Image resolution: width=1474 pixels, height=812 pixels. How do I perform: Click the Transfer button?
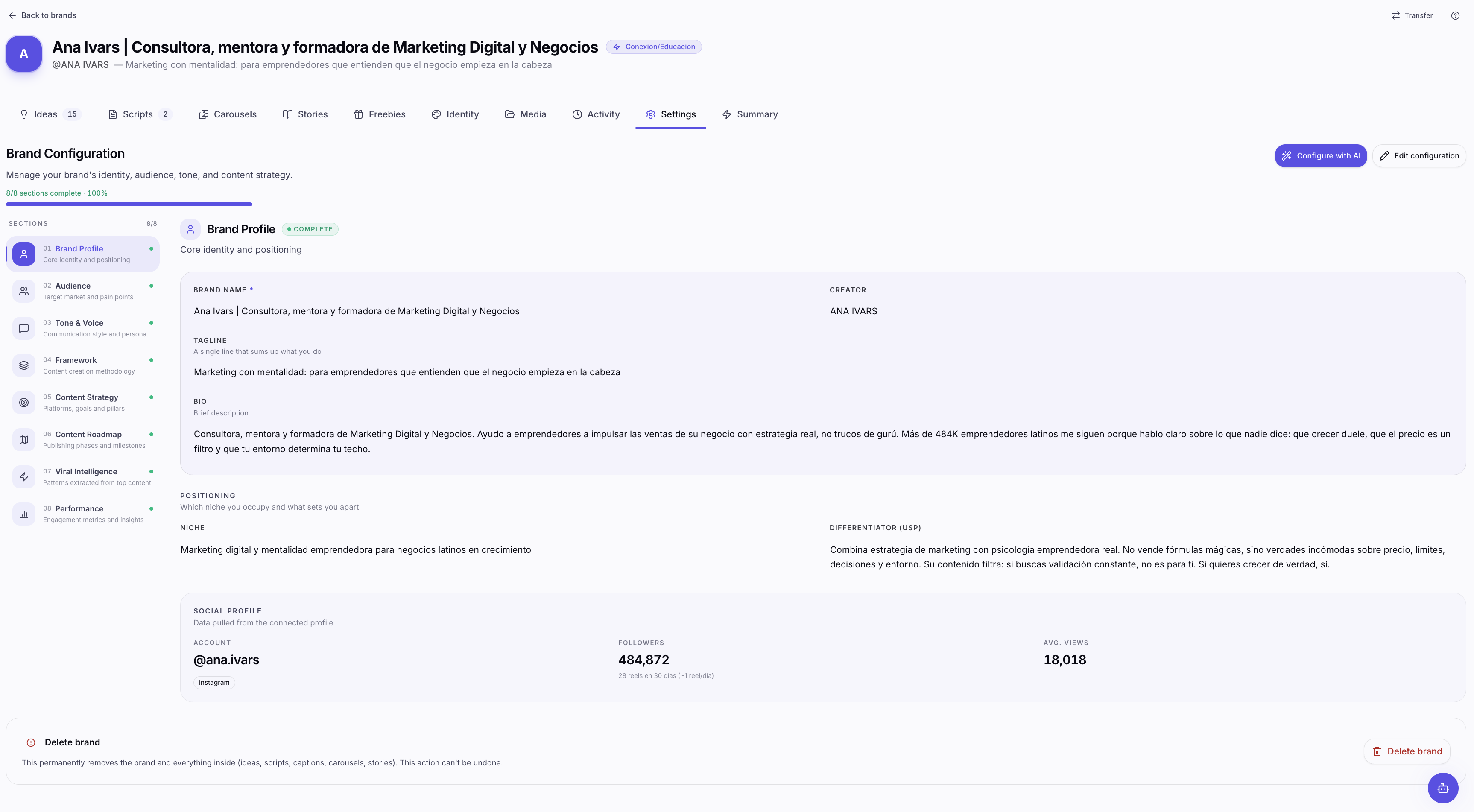pos(1412,15)
